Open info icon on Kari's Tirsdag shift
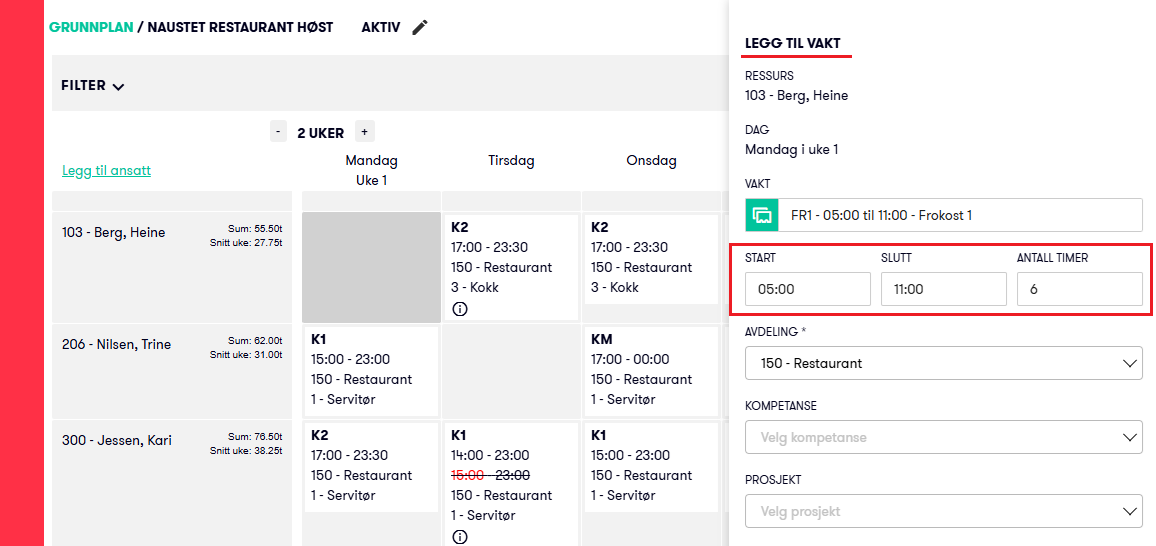The height and width of the screenshot is (546, 1156). 460,537
